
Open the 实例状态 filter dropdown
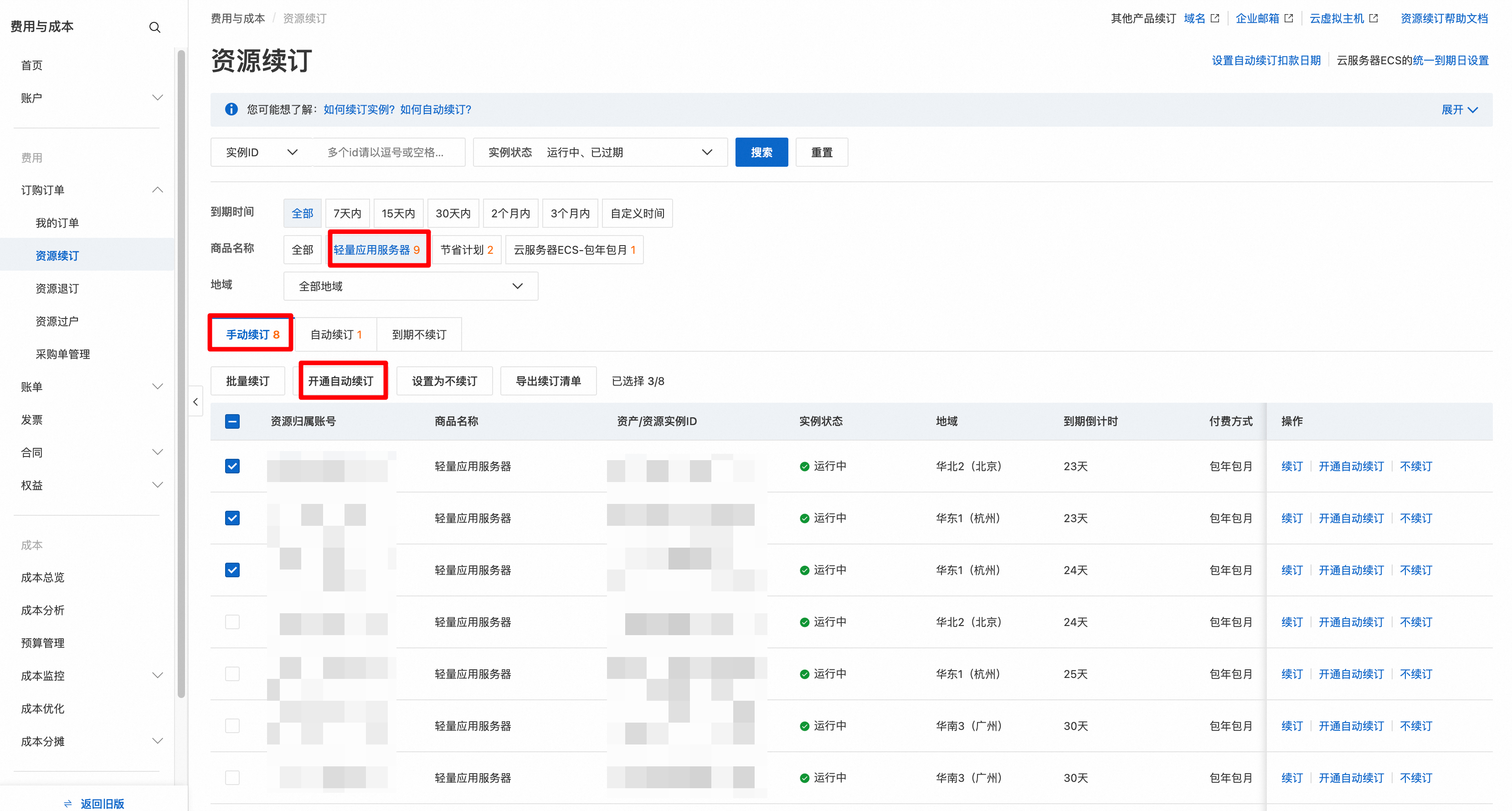point(600,152)
